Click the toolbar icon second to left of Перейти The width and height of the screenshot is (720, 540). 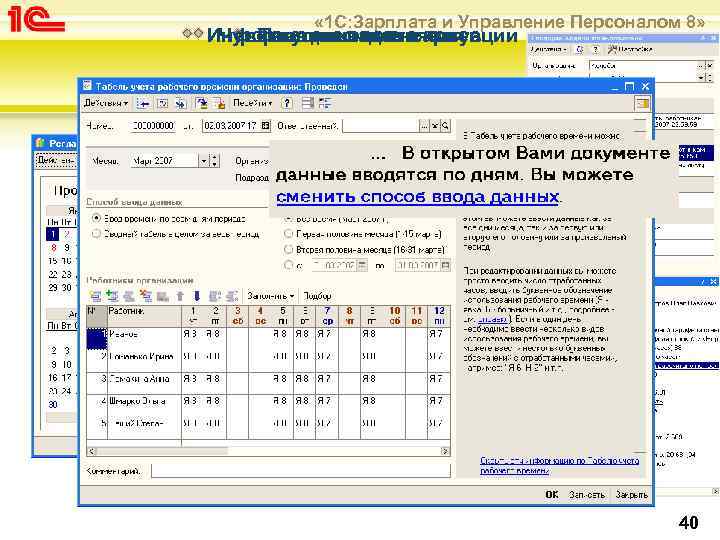pyautogui.click(x=202, y=104)
